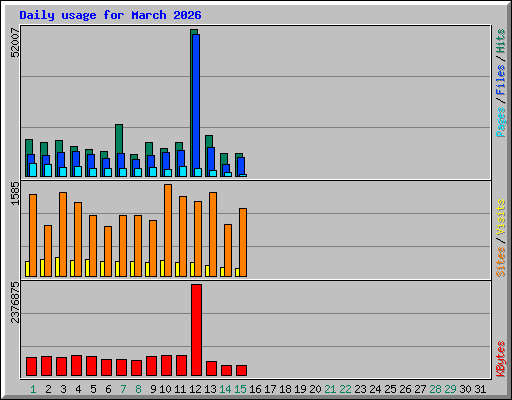The image size is (512, 400).
Task: Click the day 16 x-axis label
Action: coord(255,389)
